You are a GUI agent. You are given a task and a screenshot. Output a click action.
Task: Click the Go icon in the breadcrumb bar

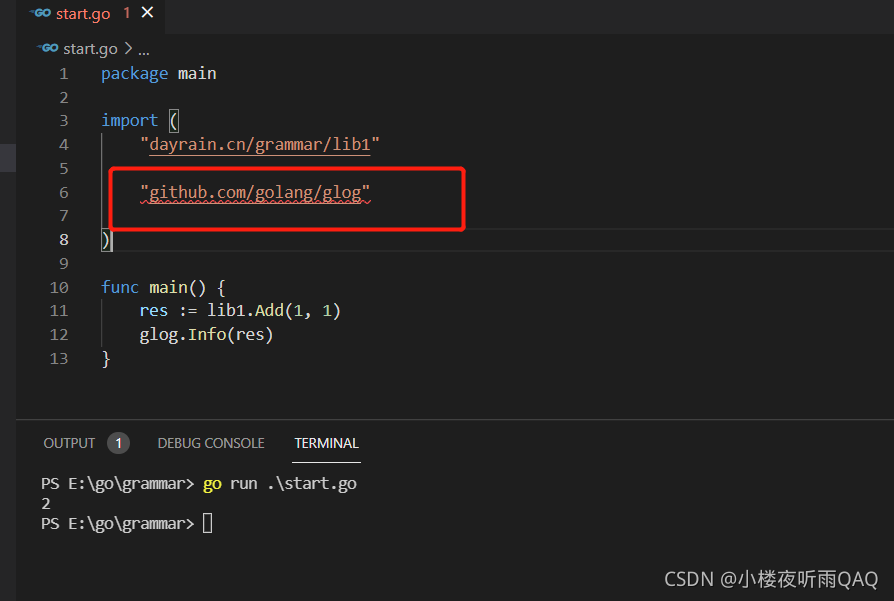click(48, 48)
